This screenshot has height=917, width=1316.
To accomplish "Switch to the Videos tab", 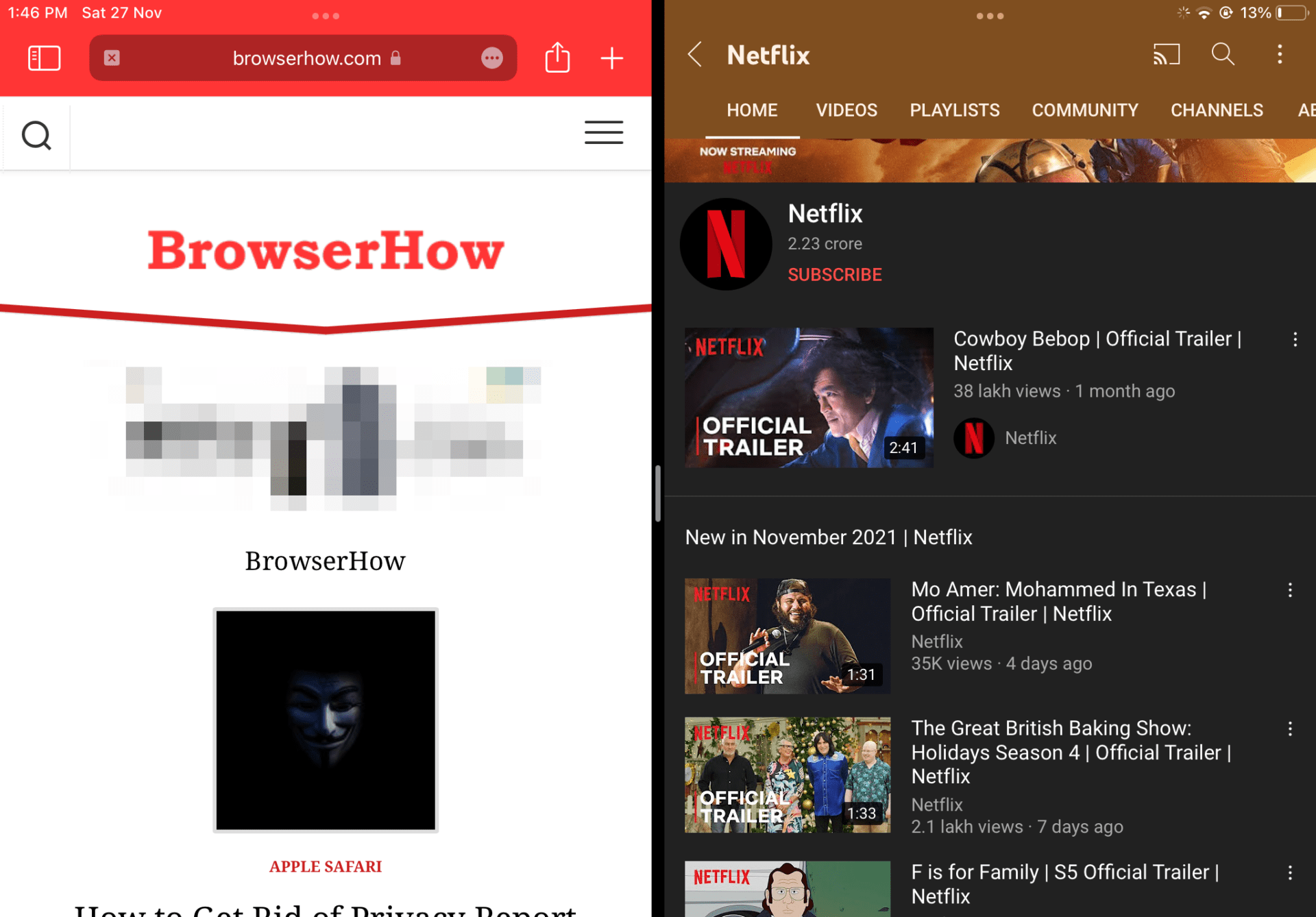I will tap(846, 110).
